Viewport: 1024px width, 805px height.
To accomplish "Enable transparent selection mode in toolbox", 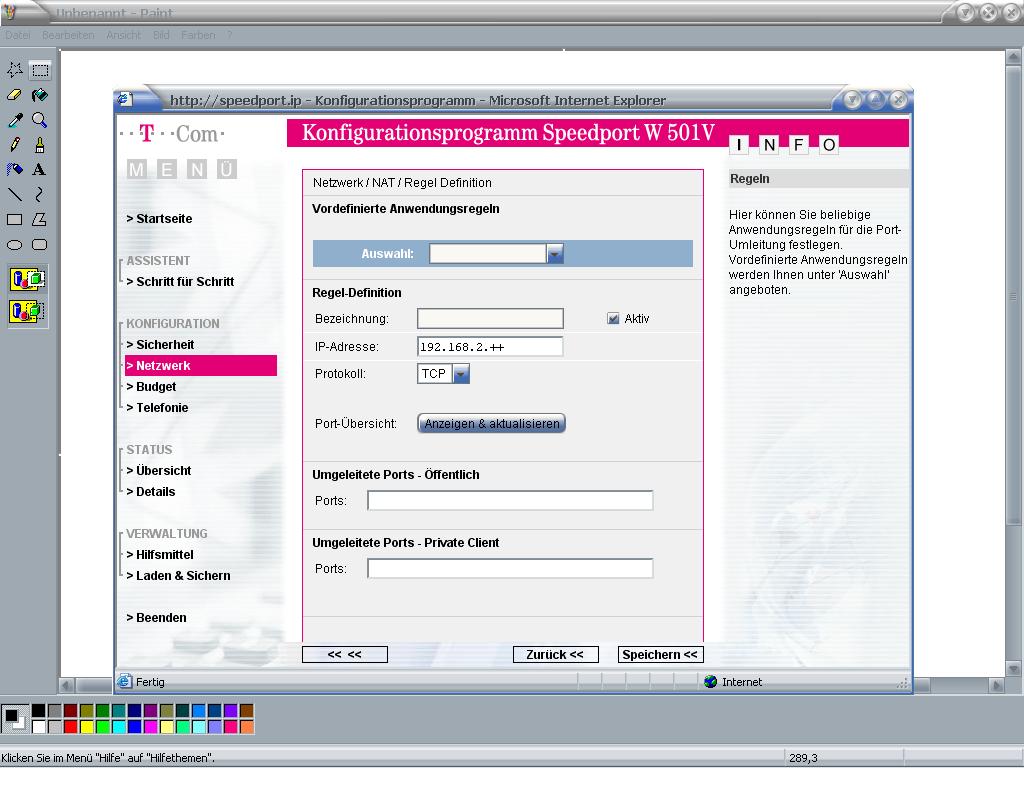I will click(x=27, y=311).
